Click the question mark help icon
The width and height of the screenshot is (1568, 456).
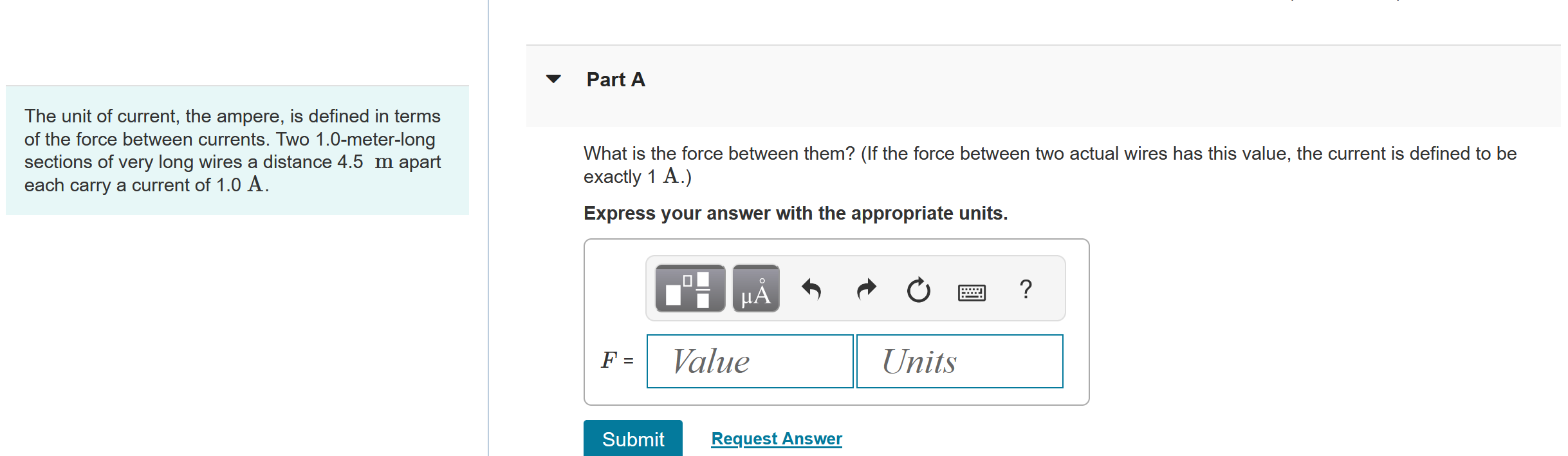pyautogui.click(x=1024, y=289)
